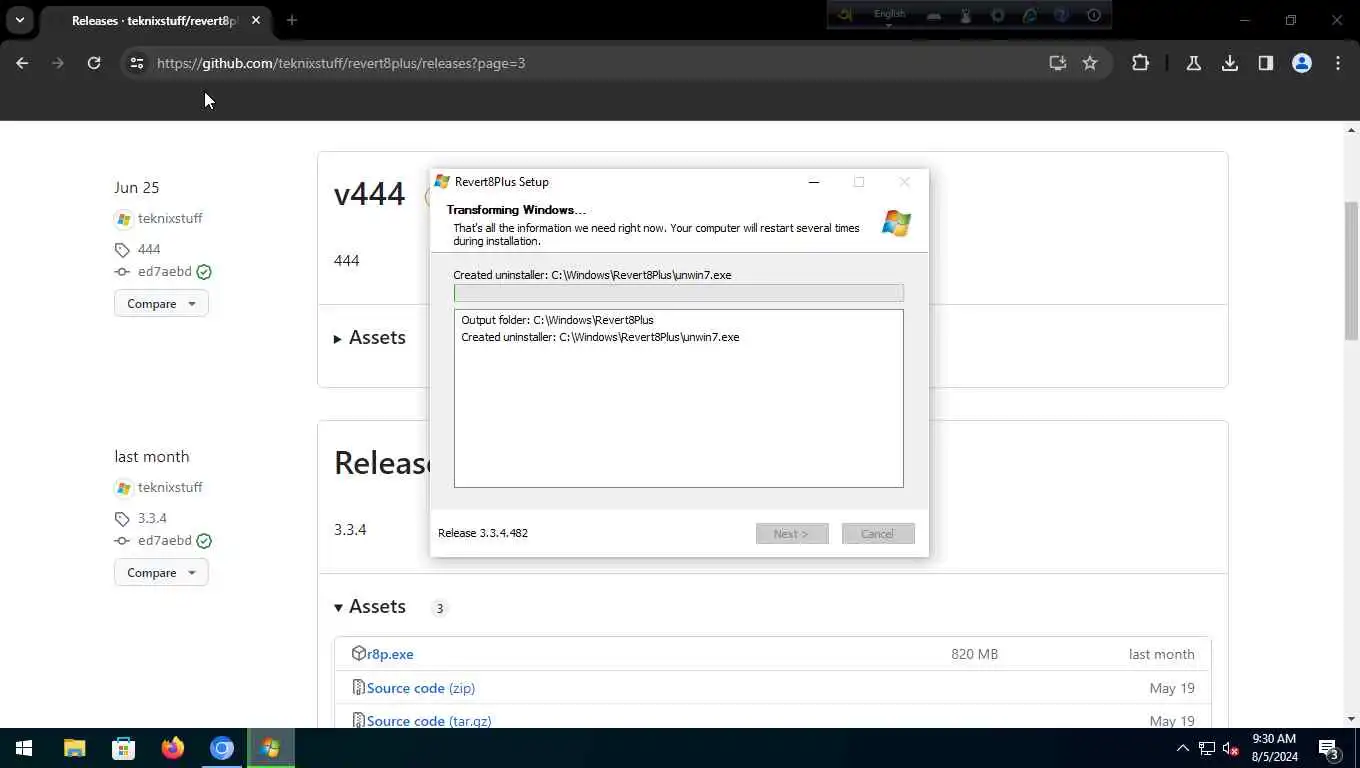Click the install app icon in address bar
The width and height of the screenshot is (1360, 768).
[1057, 63]
